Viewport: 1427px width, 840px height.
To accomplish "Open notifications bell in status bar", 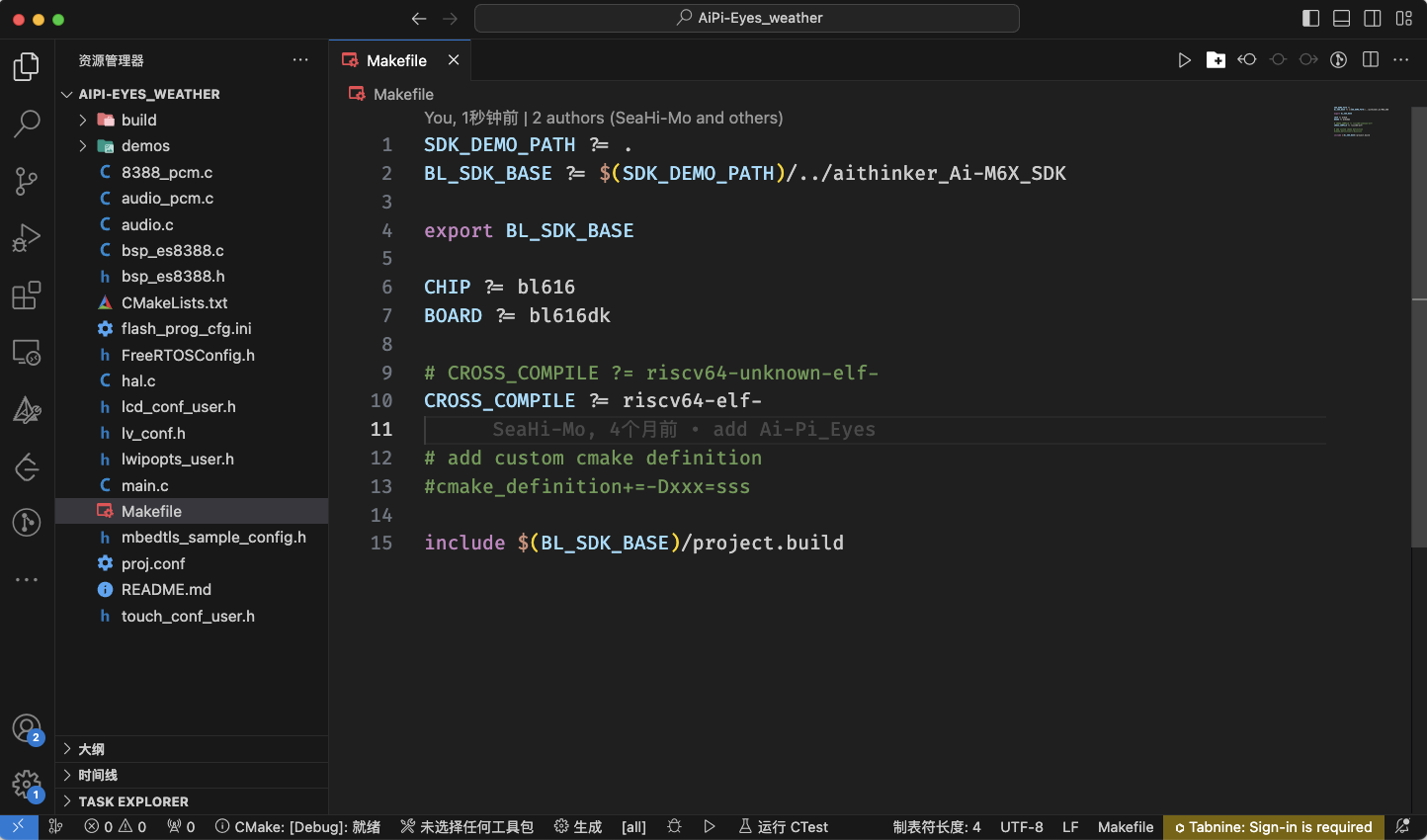I will 1402,827.
